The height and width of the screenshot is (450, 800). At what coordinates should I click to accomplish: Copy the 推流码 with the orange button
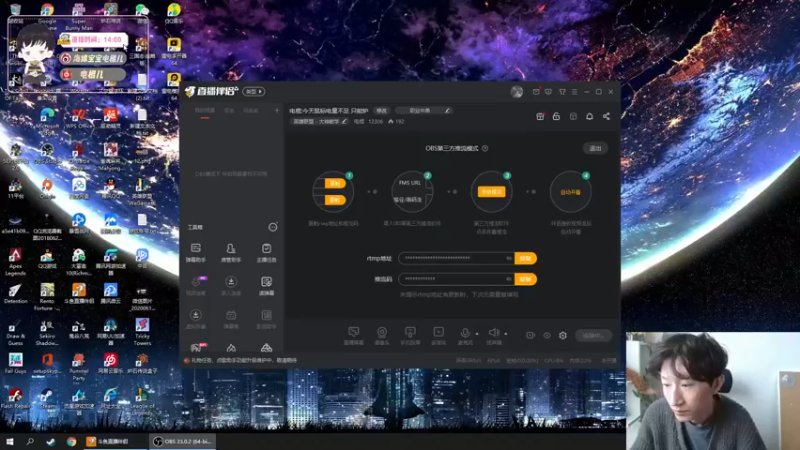(x=526, y=279)
